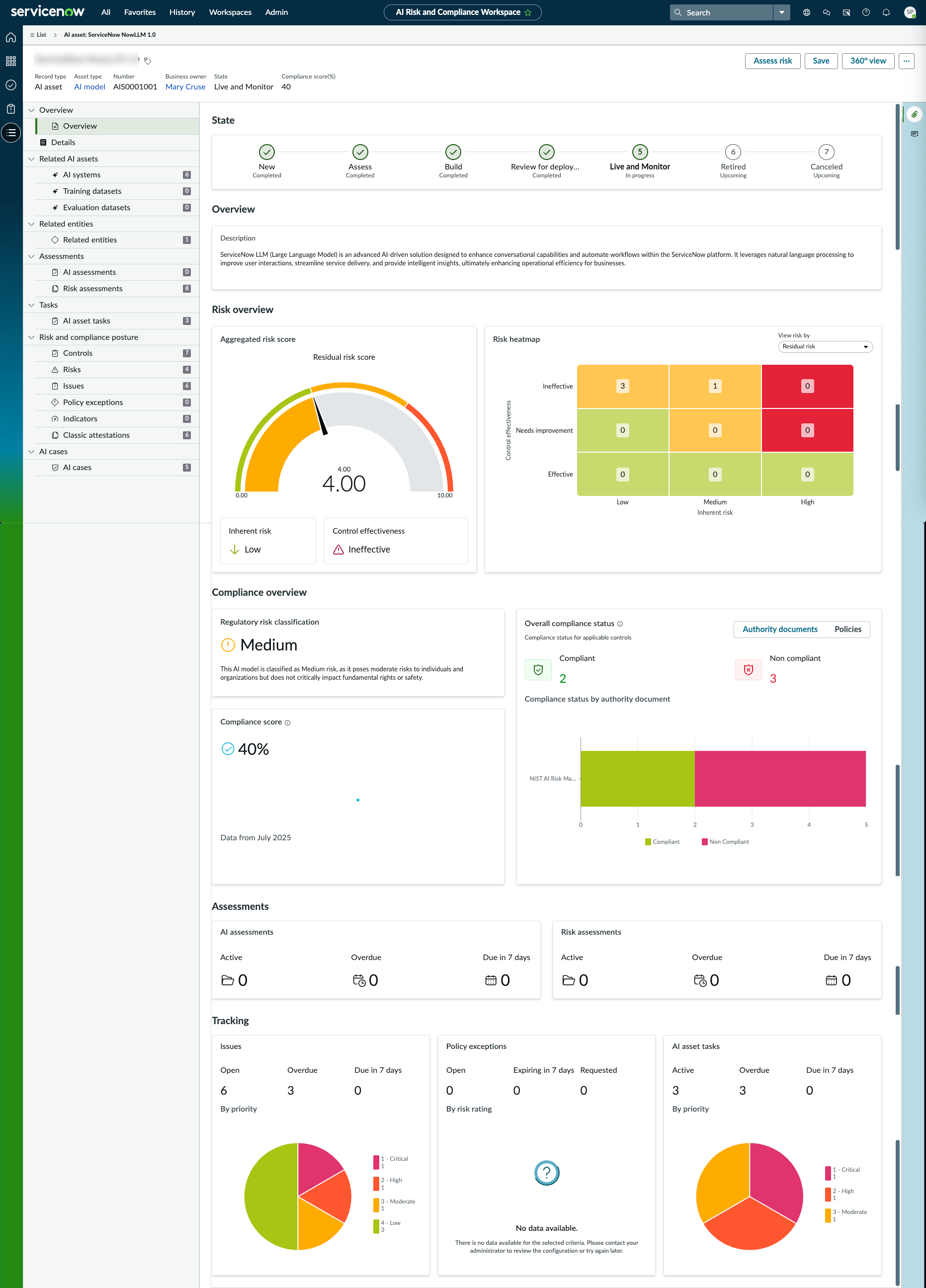The width and height of the screenshot is (926, 1288).
Task: Open Risk assessments in the tree
Action: pos(117,289)
